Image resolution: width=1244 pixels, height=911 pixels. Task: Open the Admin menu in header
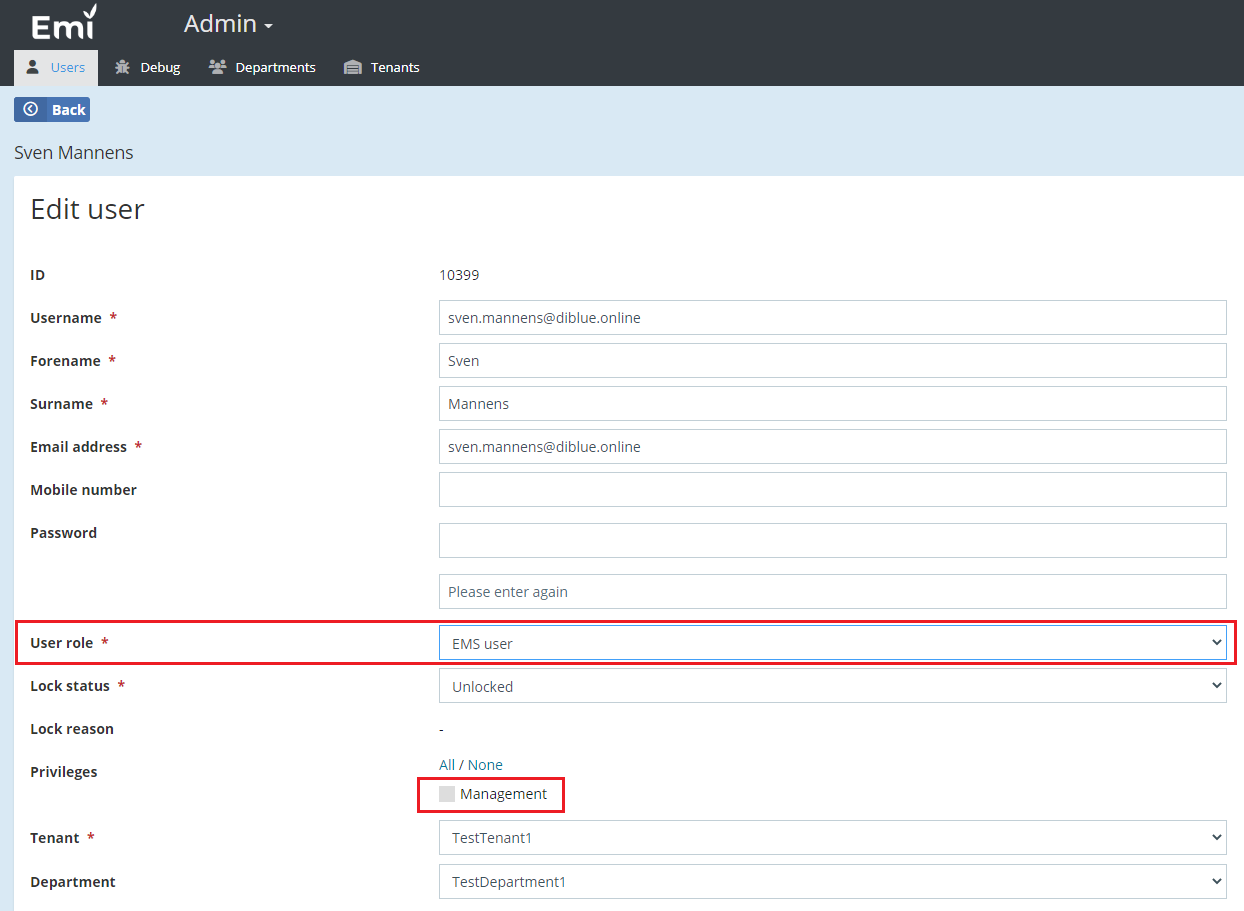(228, 24)
